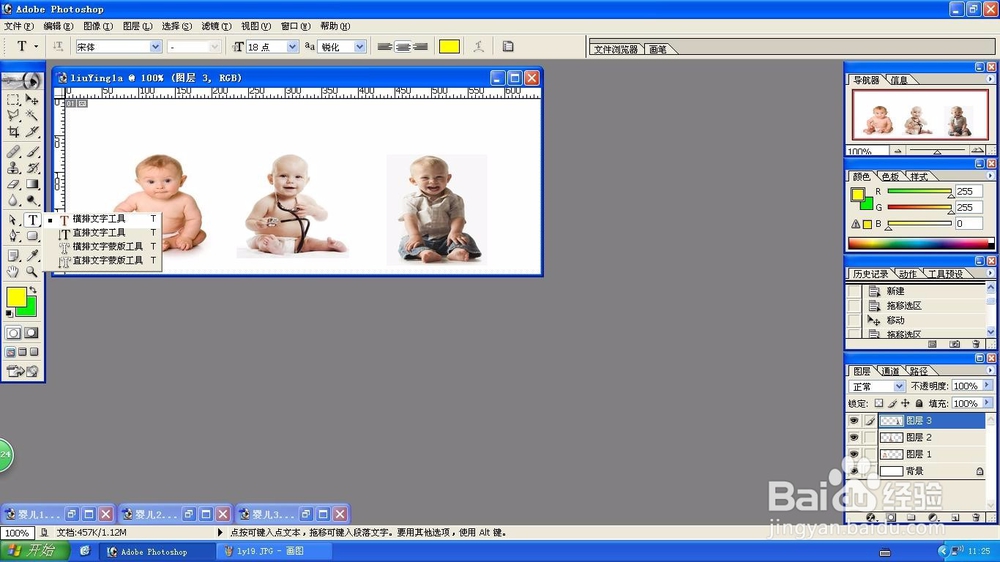This screenshot has height=562, width=1000.
Task: Click Windows 开始 start button
Action: (x=34, y=551)
